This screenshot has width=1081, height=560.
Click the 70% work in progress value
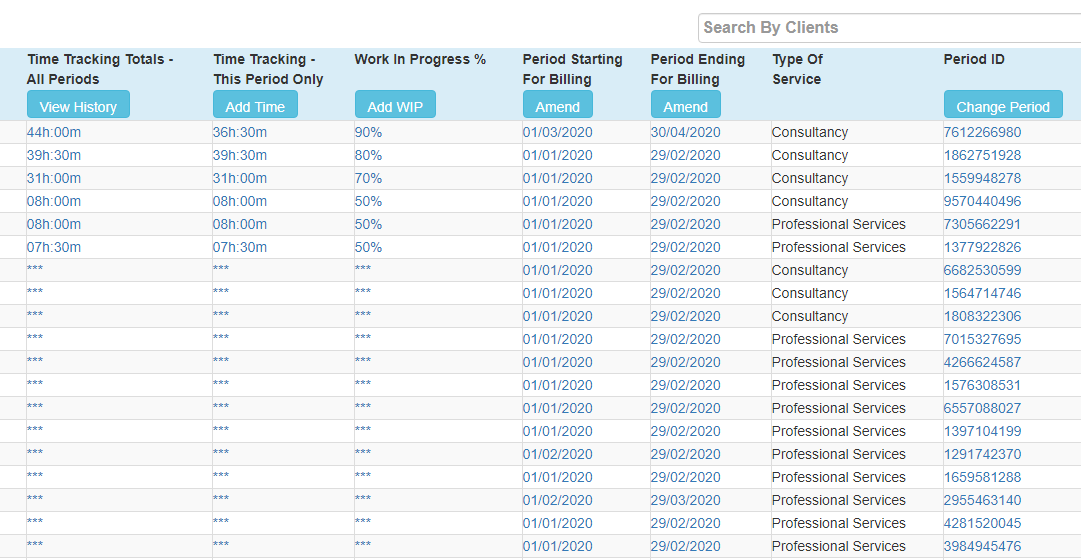coord(368,178)
